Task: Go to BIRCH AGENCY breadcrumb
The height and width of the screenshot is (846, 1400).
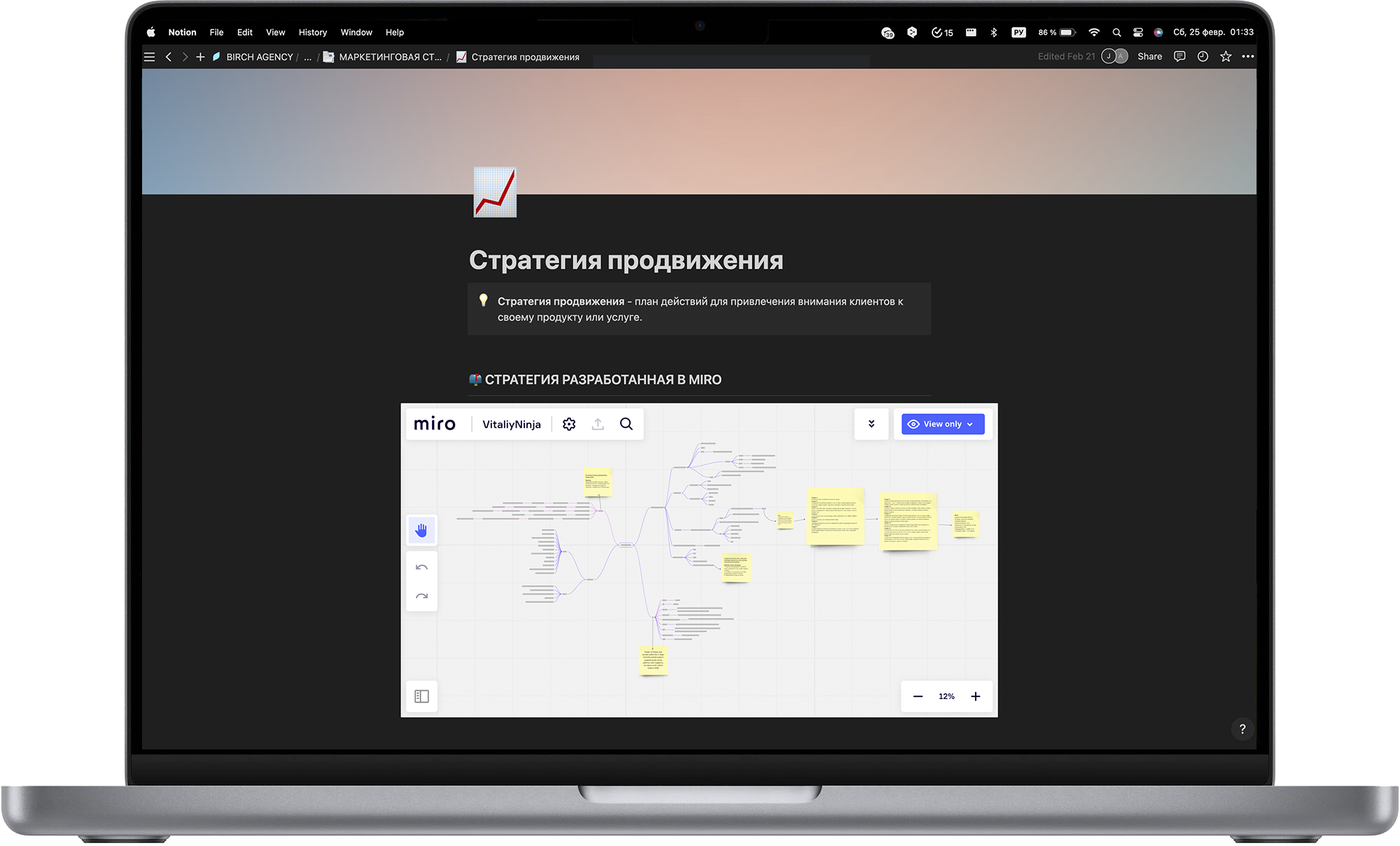Action: coord(259,57)
